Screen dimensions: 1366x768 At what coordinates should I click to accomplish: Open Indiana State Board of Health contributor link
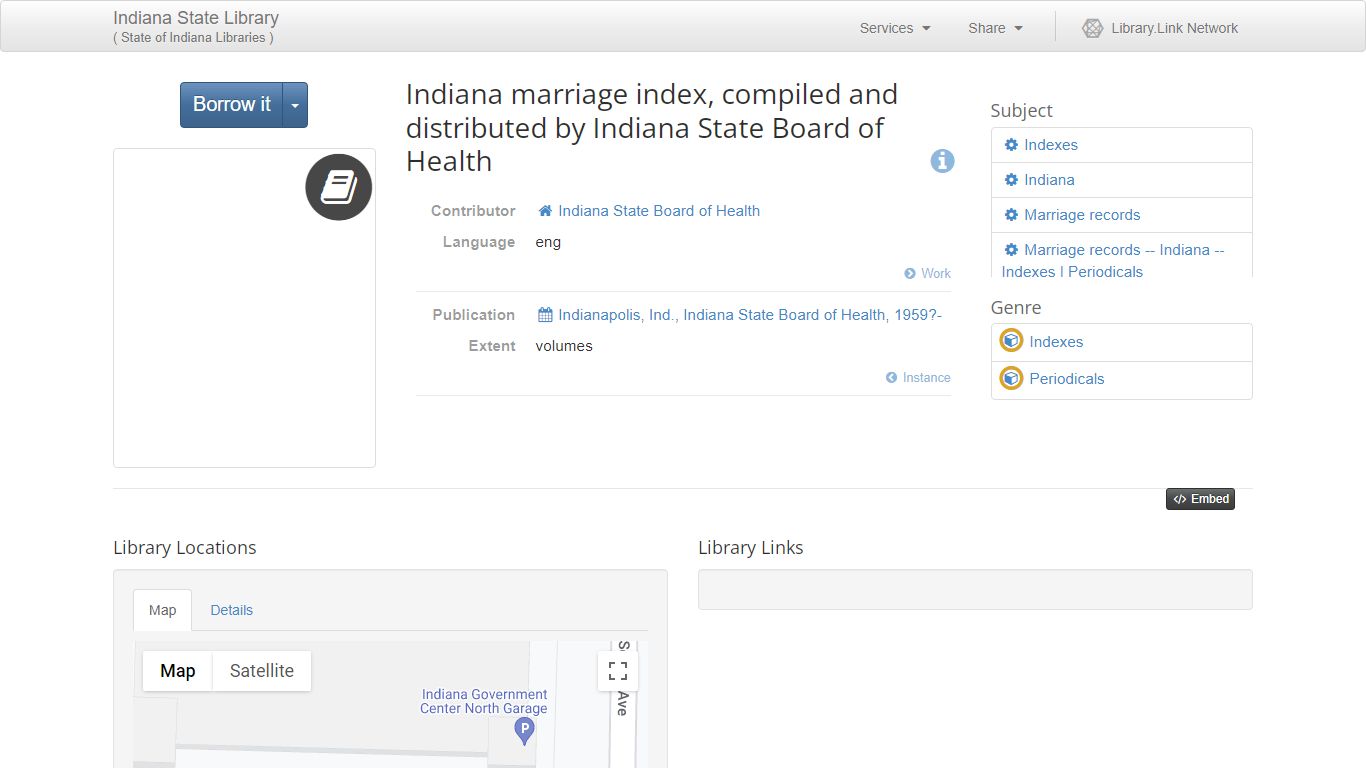(659, 211)
